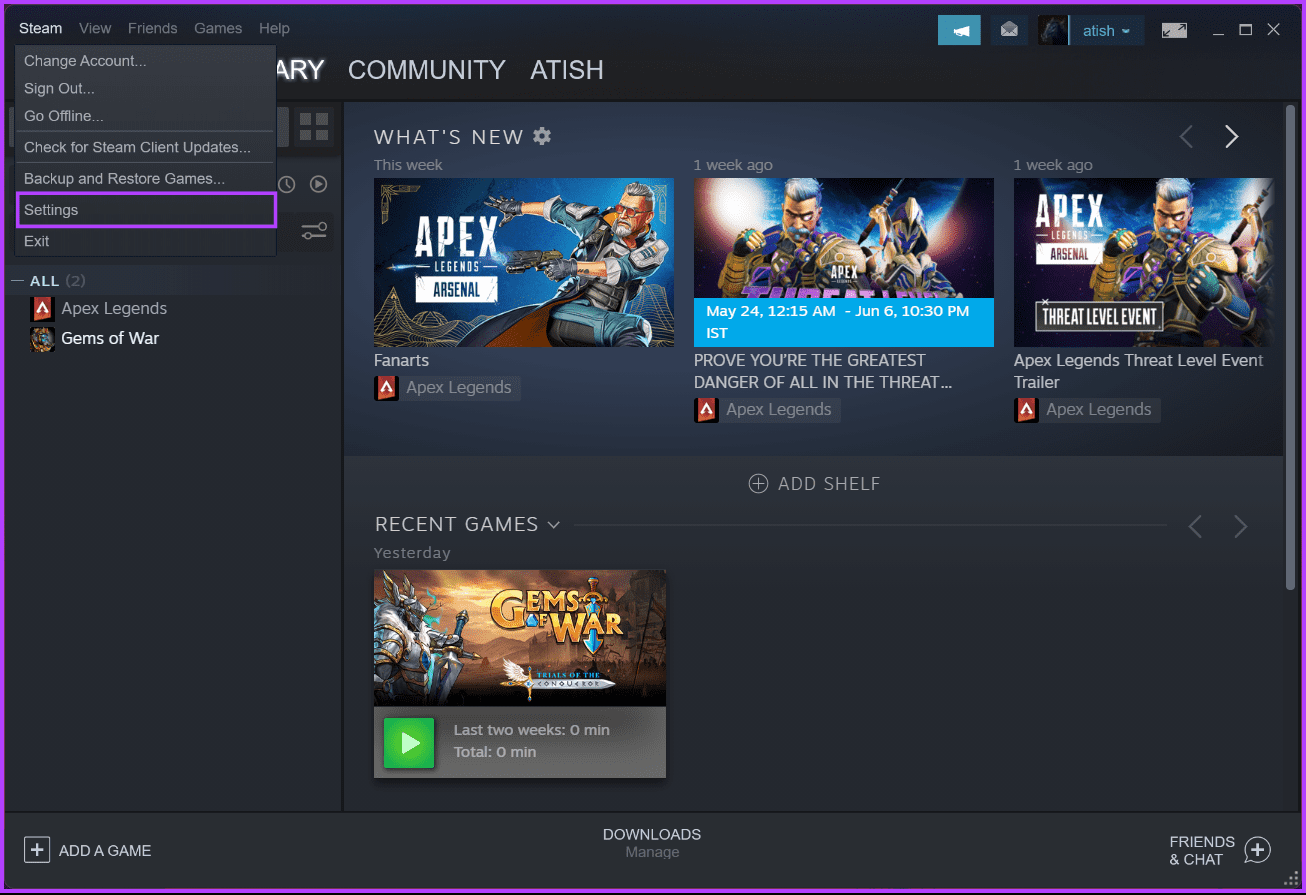This screenshot has width=1306, height=895.
Task: Click 'Apex Legends Threat Level Event Trailer' title
Action: [1139, 371]
